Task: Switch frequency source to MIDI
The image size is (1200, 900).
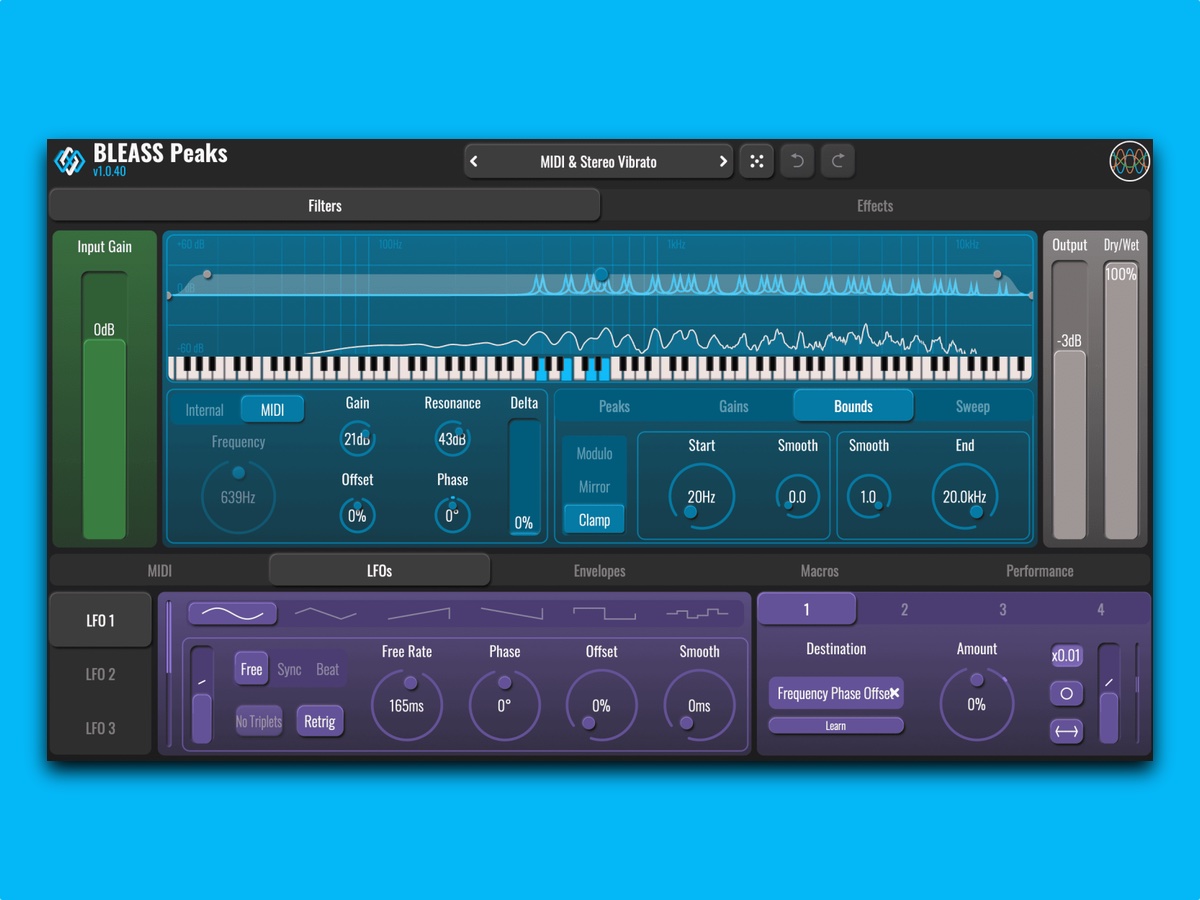Action: click(x=272, y=410)
